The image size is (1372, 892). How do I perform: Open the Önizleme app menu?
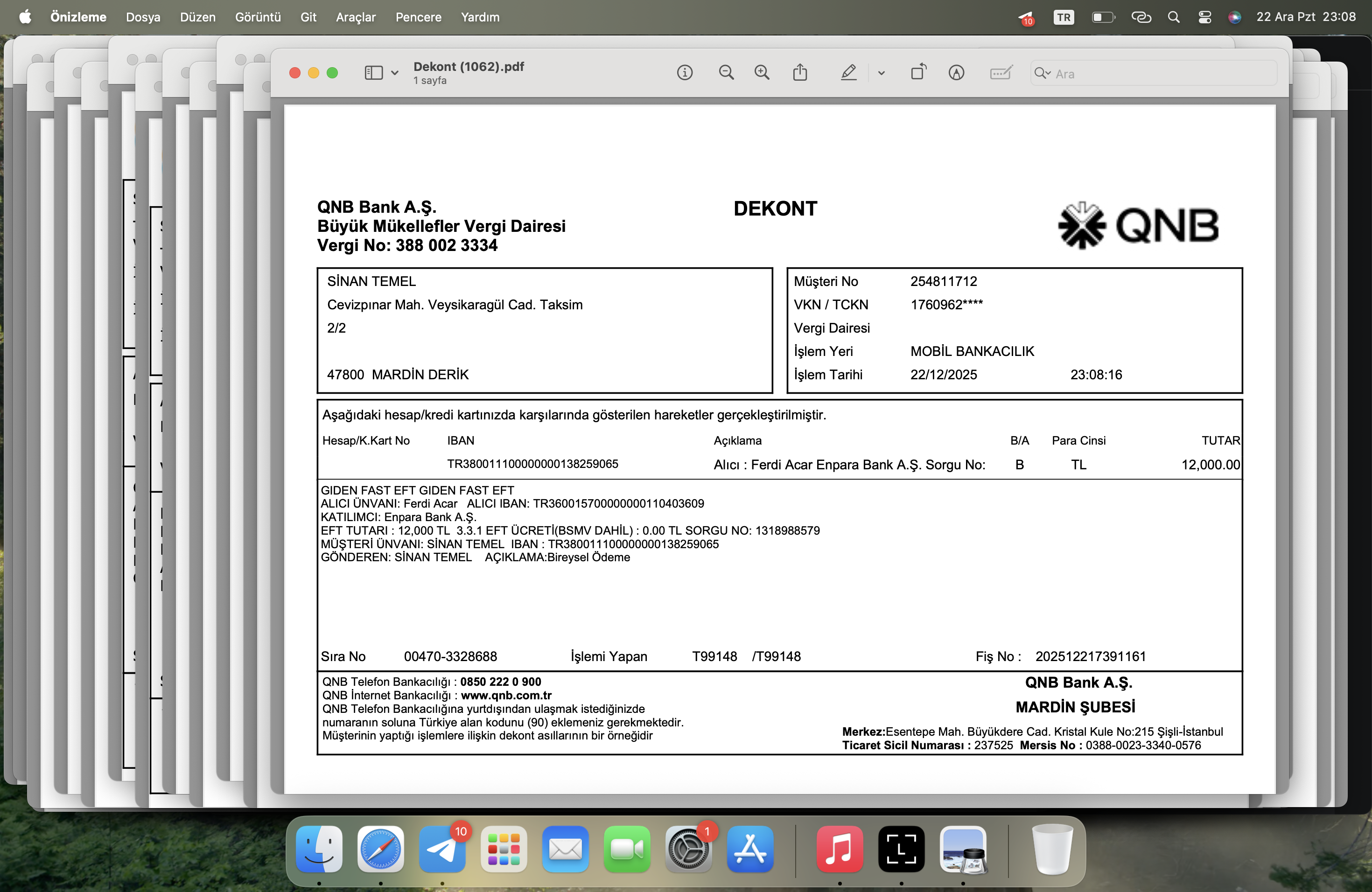tap(78, 17)
